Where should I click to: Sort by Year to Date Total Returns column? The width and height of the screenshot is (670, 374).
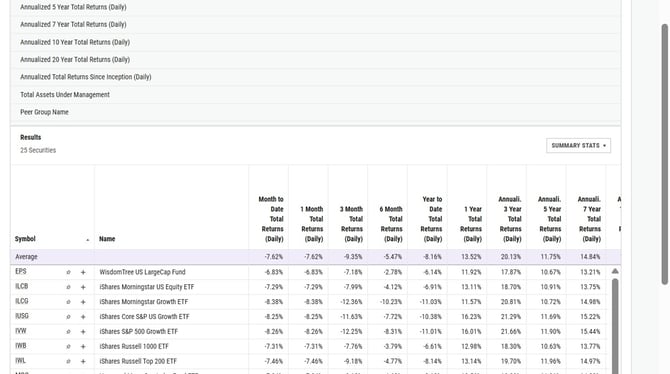coord(432,219)
